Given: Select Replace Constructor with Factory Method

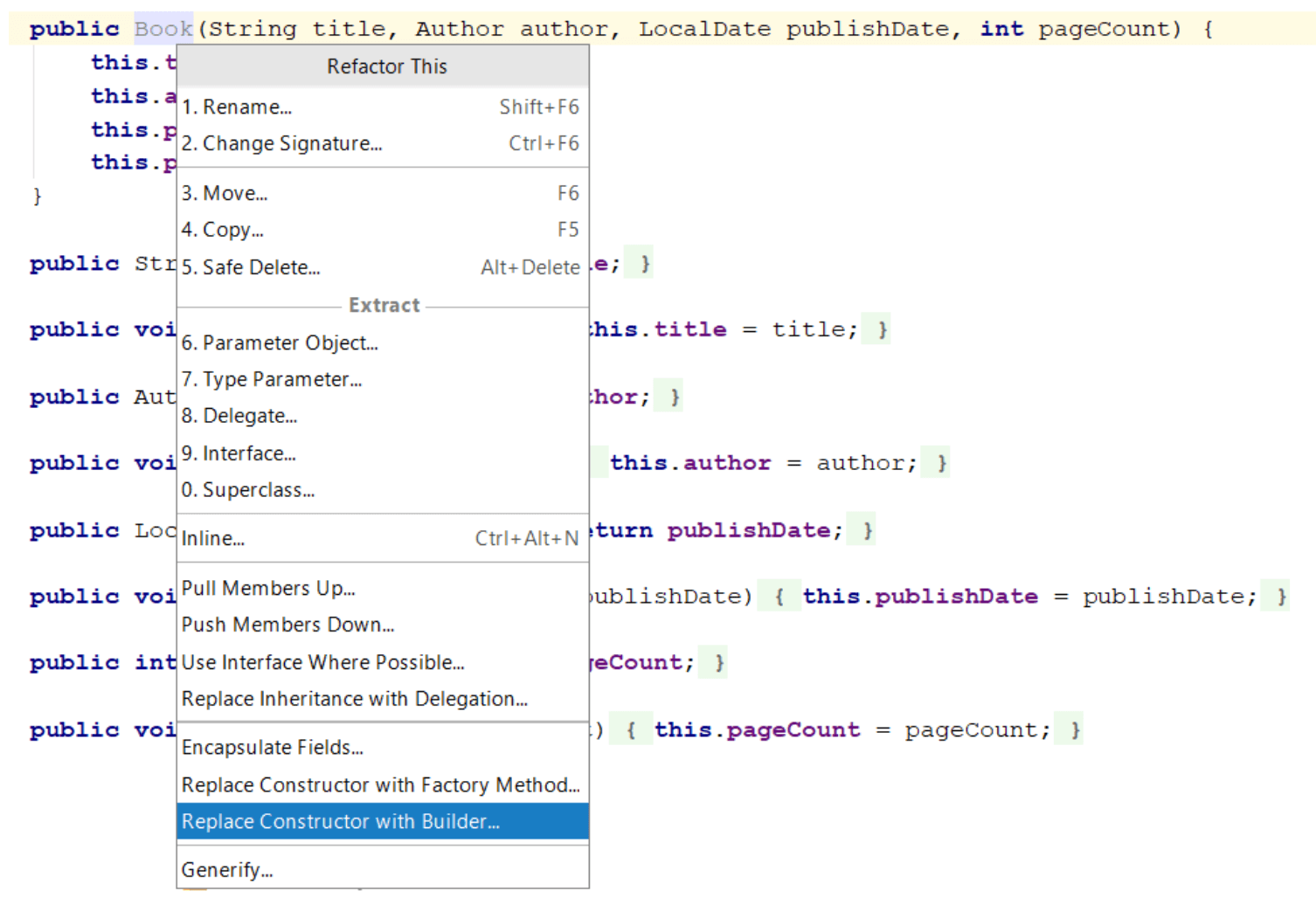Looking at the screenshot, I should coord(380,784).
